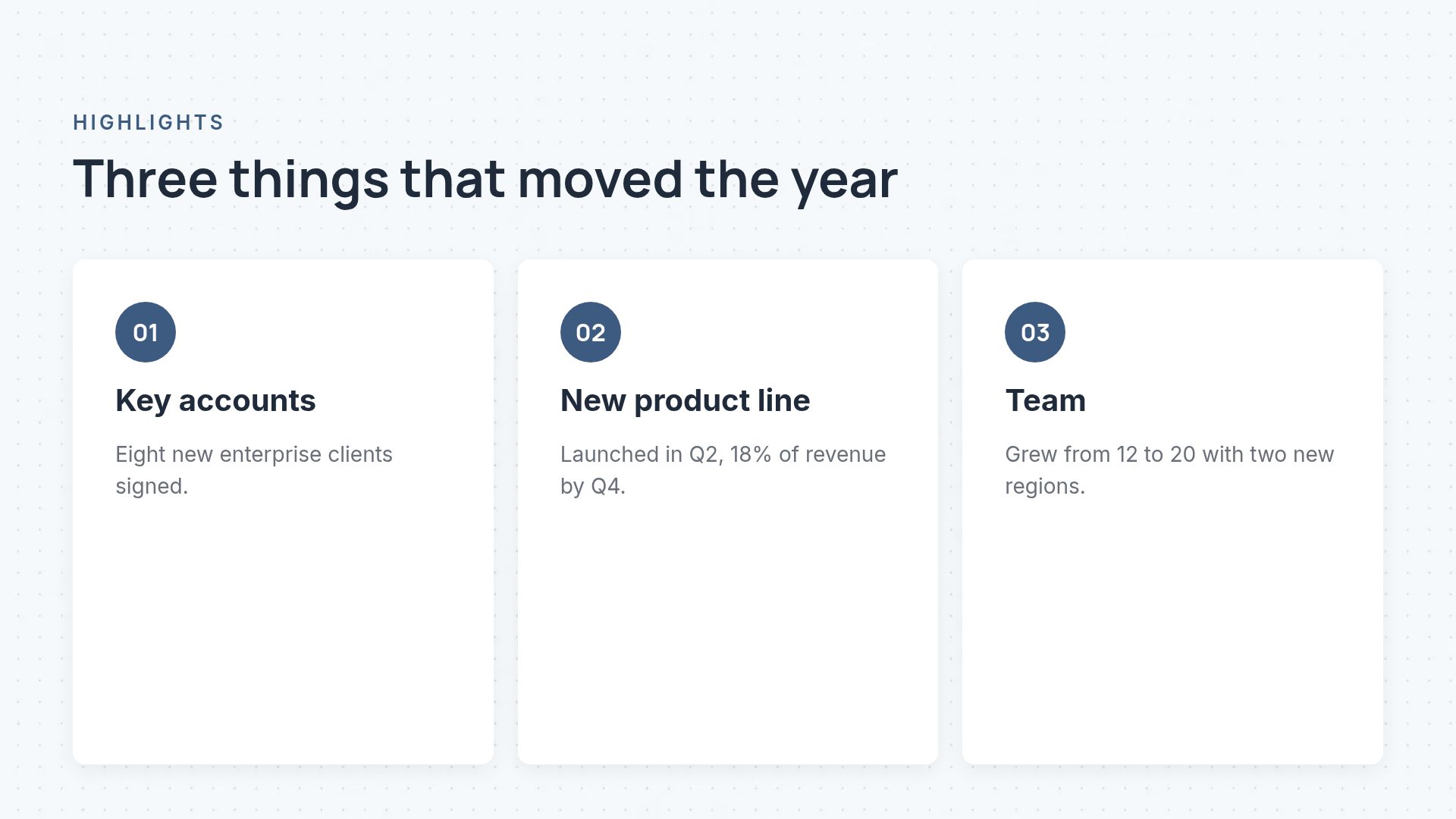The image size is (1456, 819).
Task: Click the word signed in first card
Action: (x=152, y=487)
